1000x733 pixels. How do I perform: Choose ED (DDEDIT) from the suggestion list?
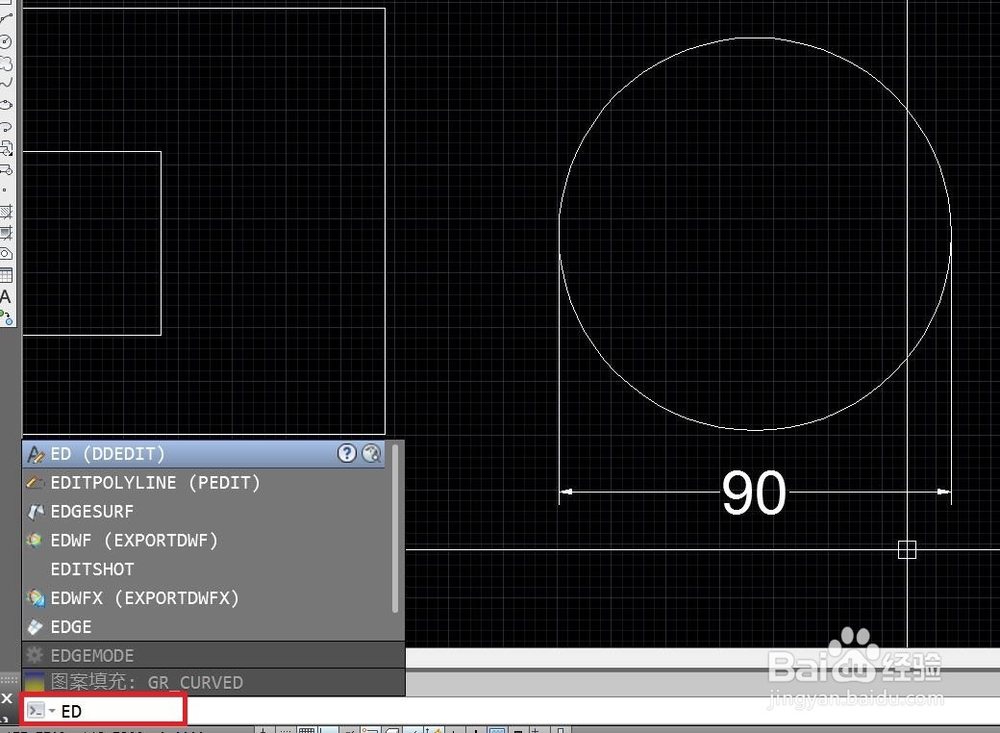203,454
